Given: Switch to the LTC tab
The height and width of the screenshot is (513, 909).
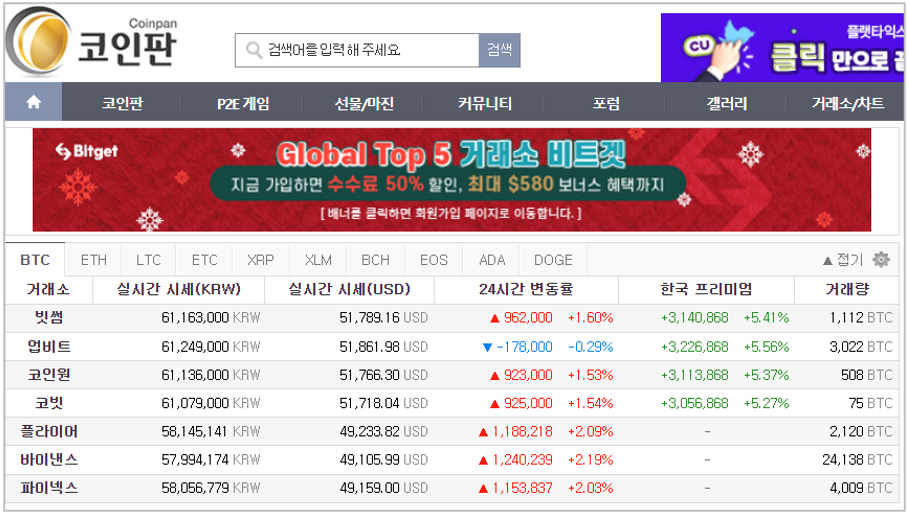Looking at the screenshot, I should click(148, 260).
